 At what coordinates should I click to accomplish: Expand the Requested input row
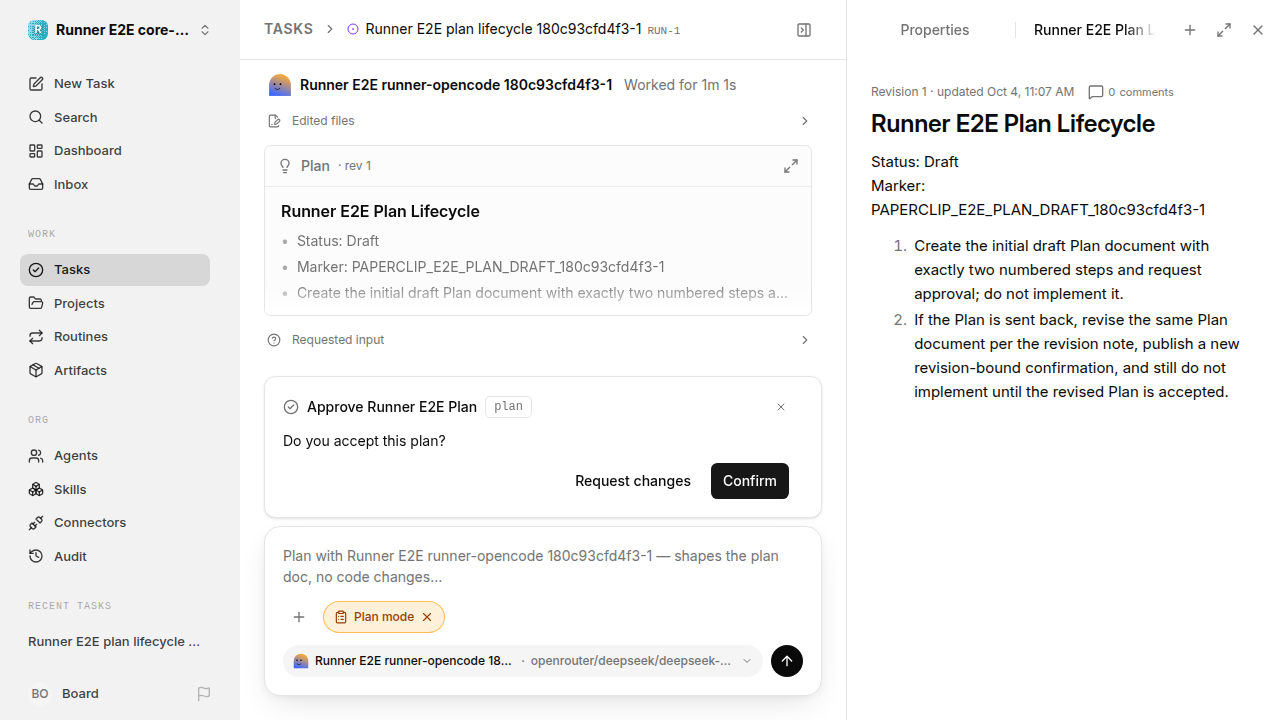click(x=538, y=340)
